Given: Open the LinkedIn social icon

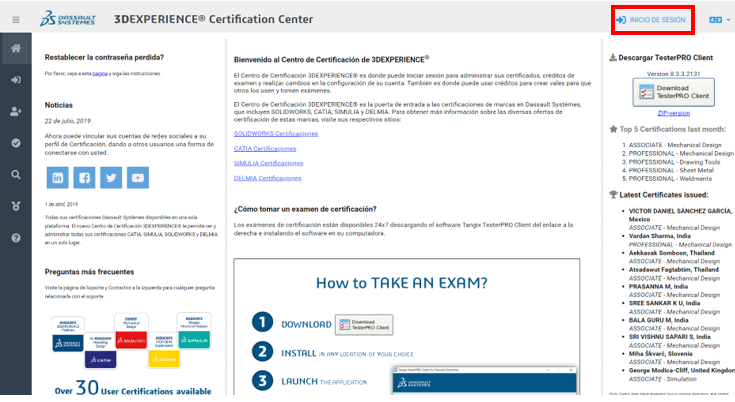Looking at the screenshot, I should tap(58, 178).
